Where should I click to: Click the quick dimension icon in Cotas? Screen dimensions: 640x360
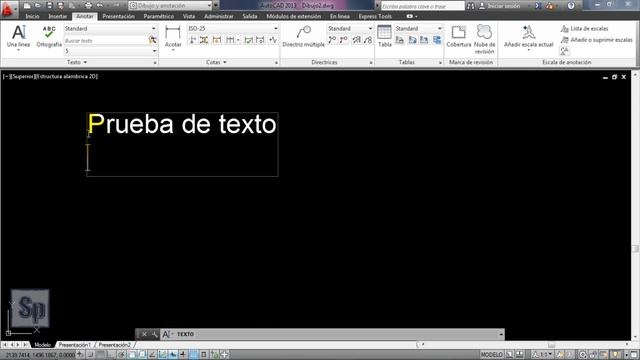click(217, 40)
